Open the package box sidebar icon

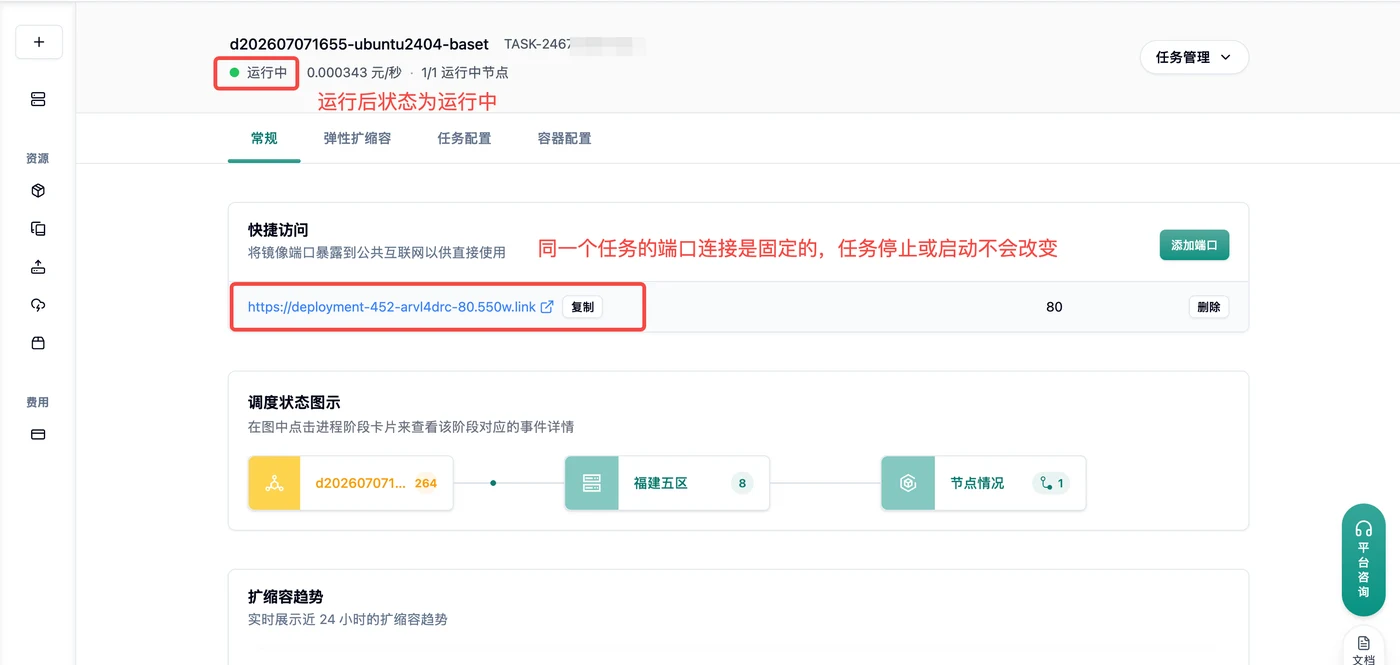(x=38, y=343)
